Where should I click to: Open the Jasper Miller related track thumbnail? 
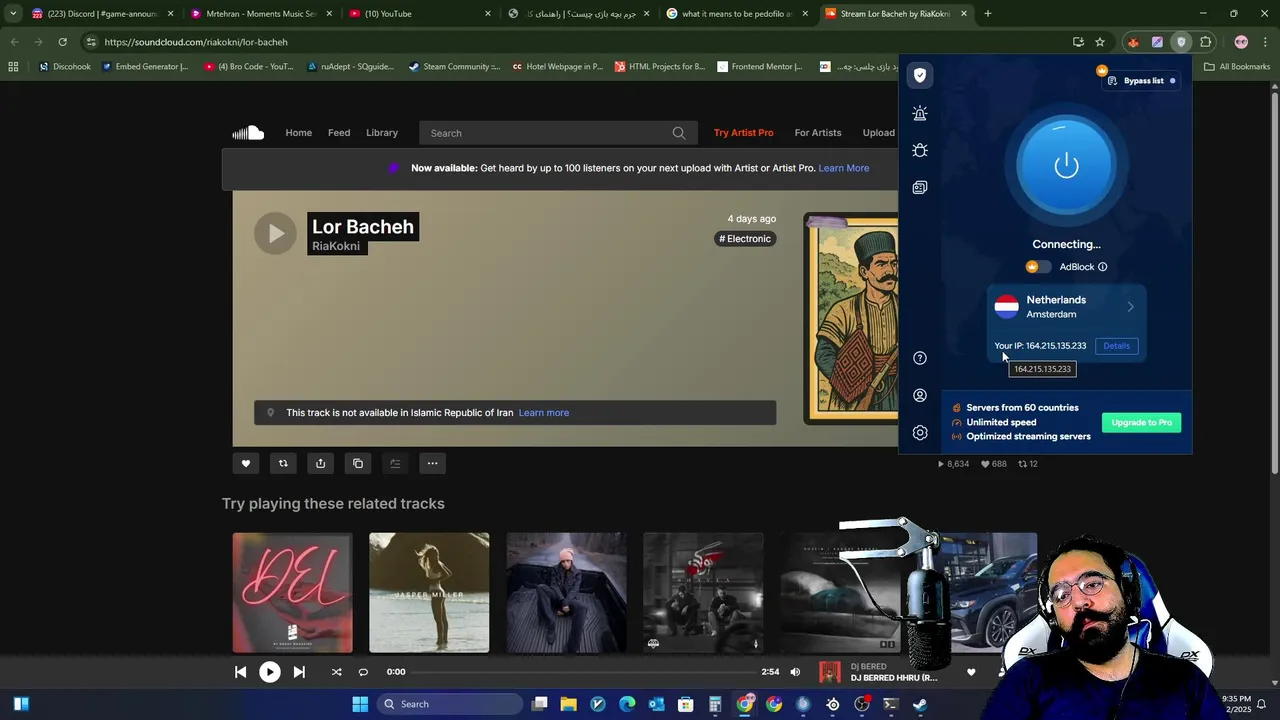click(429, 593)
